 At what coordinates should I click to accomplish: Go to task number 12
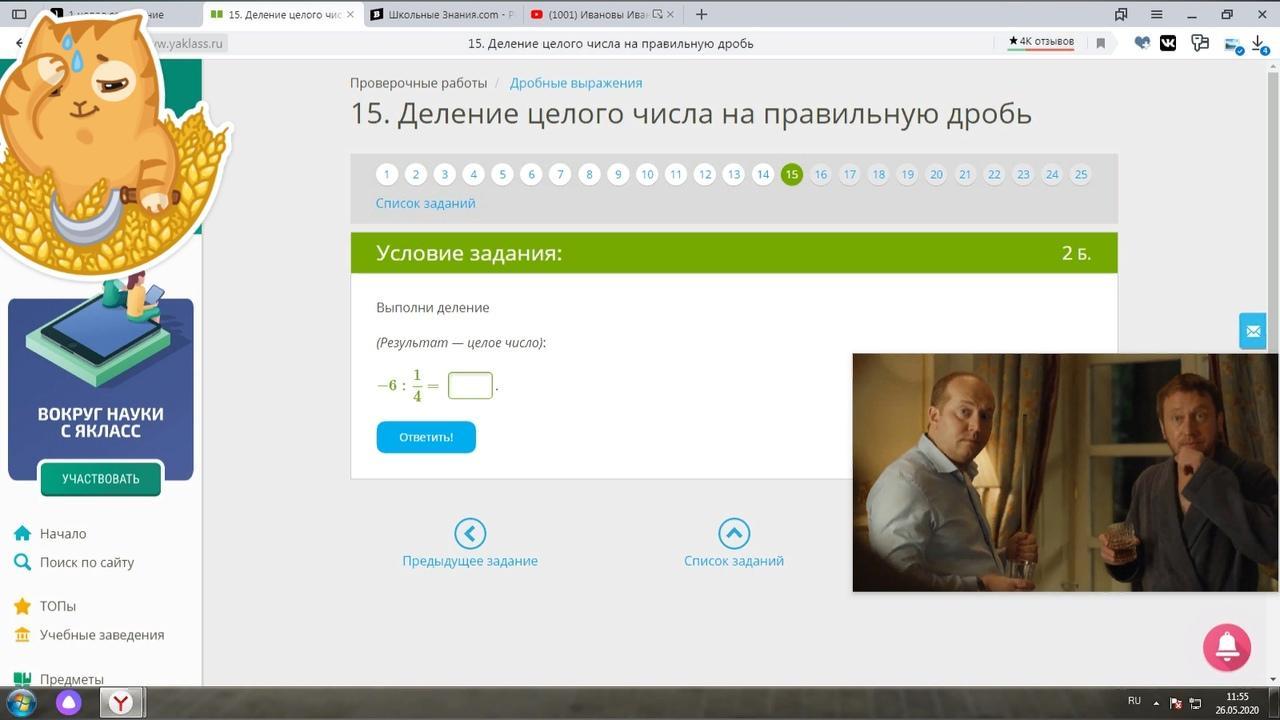705,174
